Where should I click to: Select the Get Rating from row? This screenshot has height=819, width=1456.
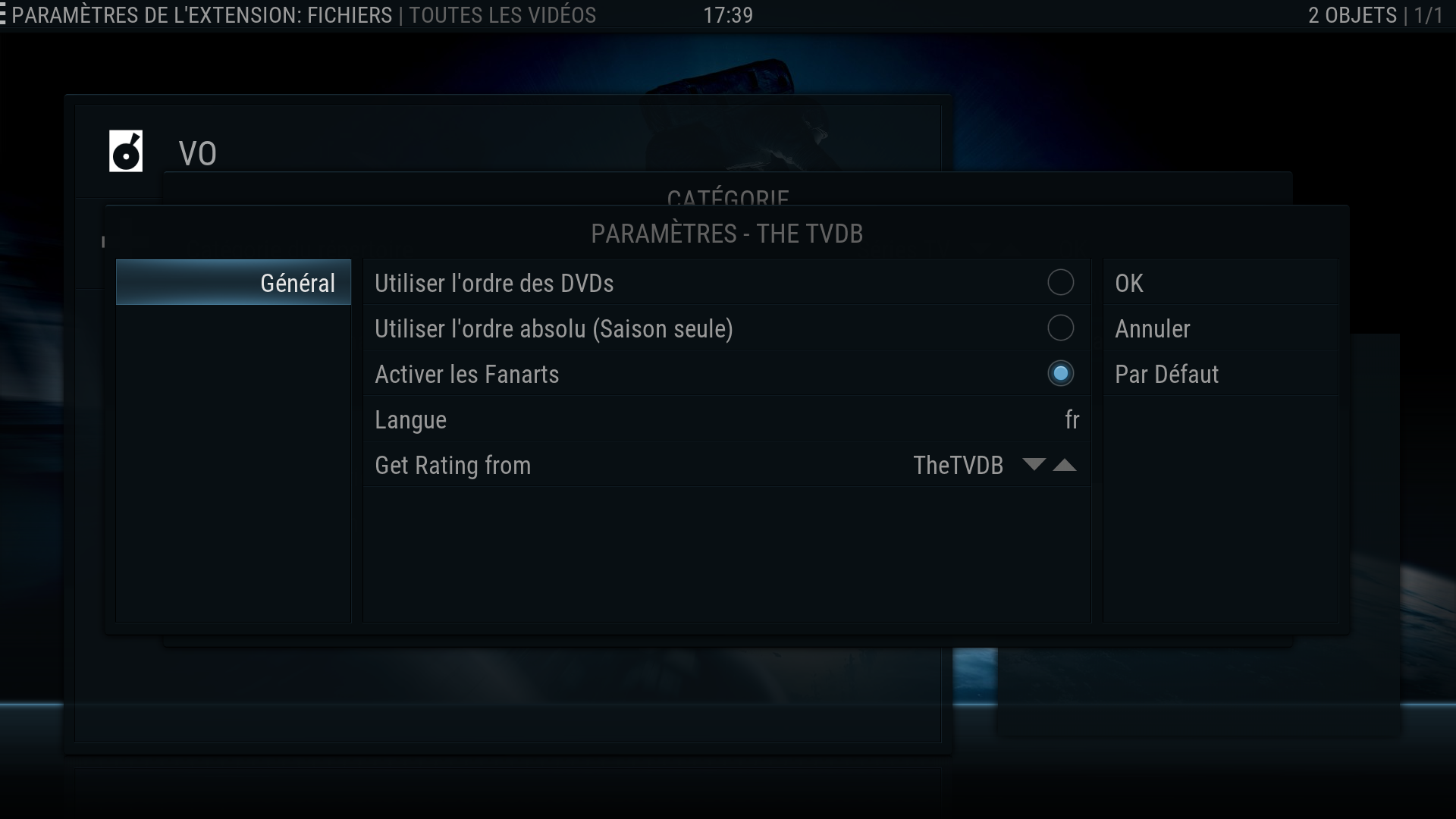726,465
